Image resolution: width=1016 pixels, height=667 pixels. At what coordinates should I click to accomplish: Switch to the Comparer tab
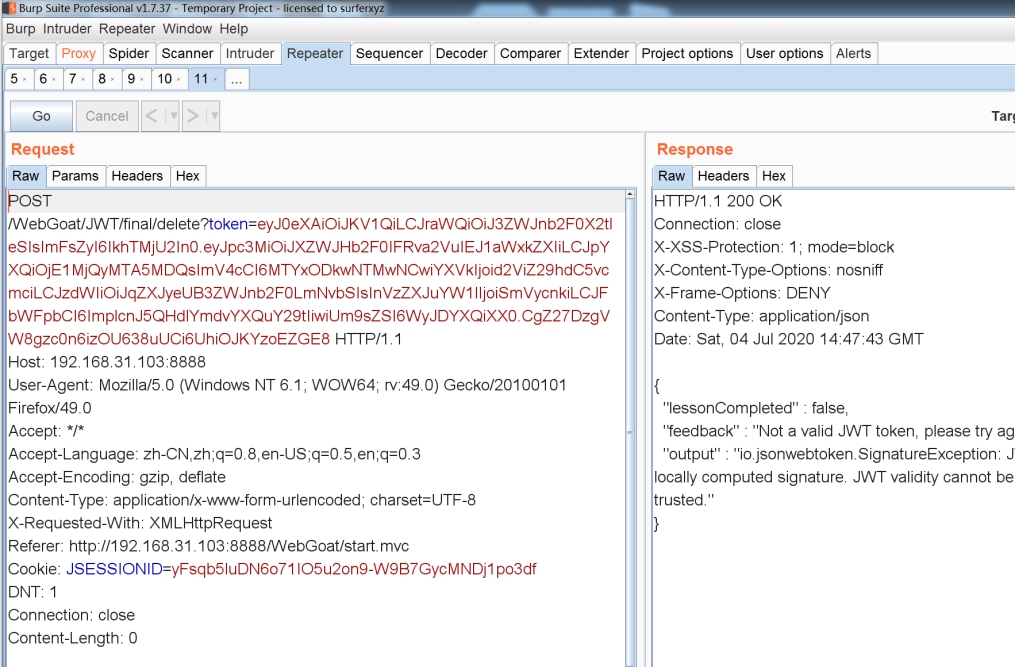(x=530, y=53)
